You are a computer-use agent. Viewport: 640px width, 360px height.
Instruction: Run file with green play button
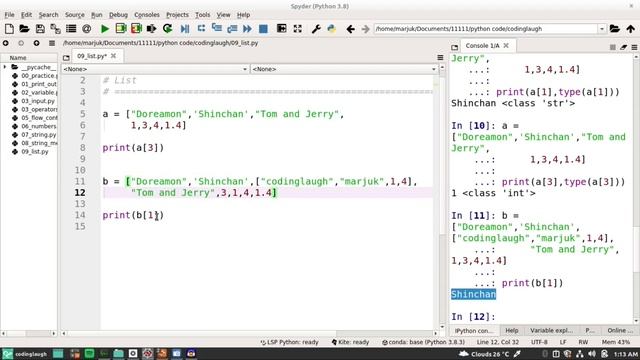(105, 29)
